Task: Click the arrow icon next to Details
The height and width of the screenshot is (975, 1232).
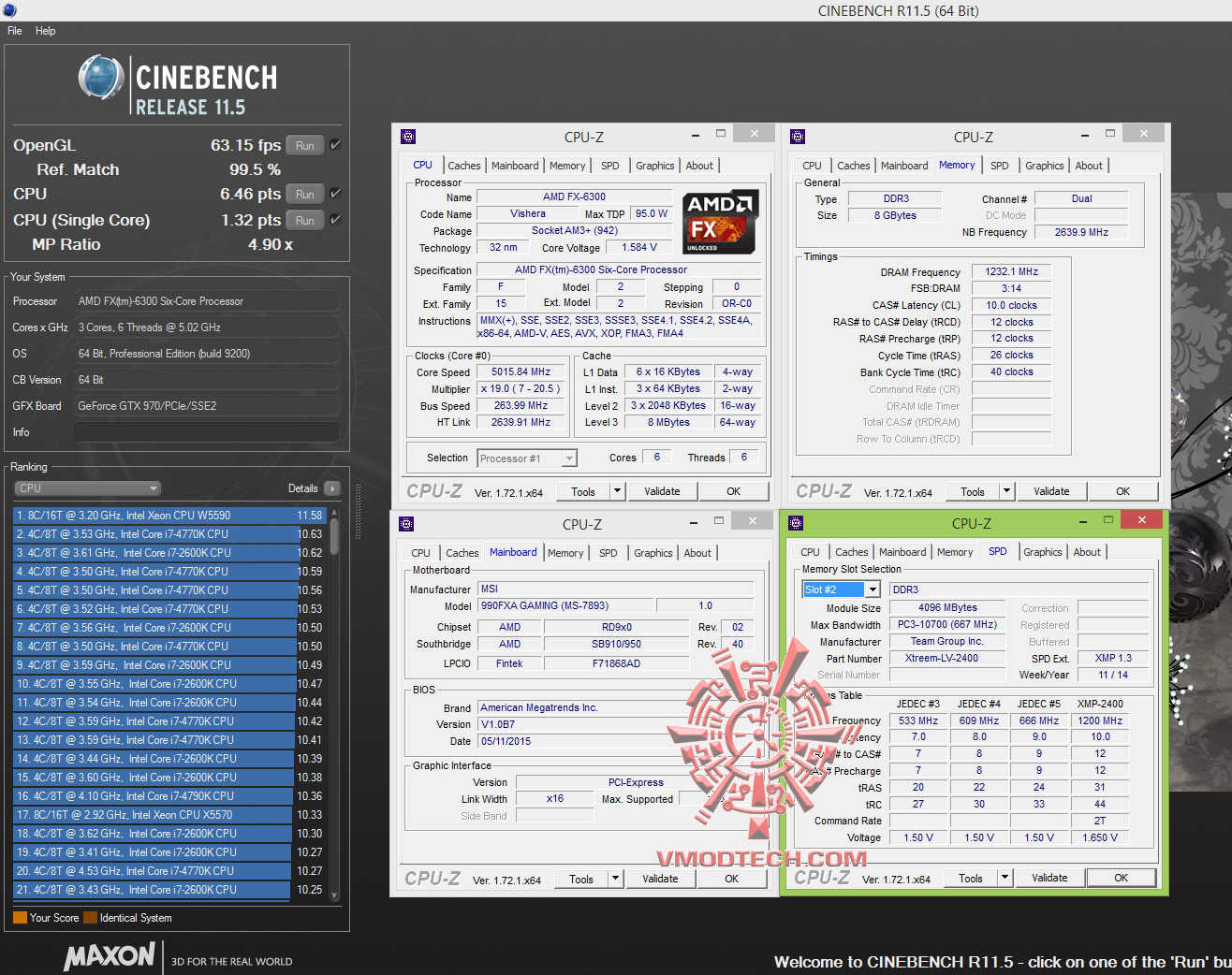Action: click(331, 488)
